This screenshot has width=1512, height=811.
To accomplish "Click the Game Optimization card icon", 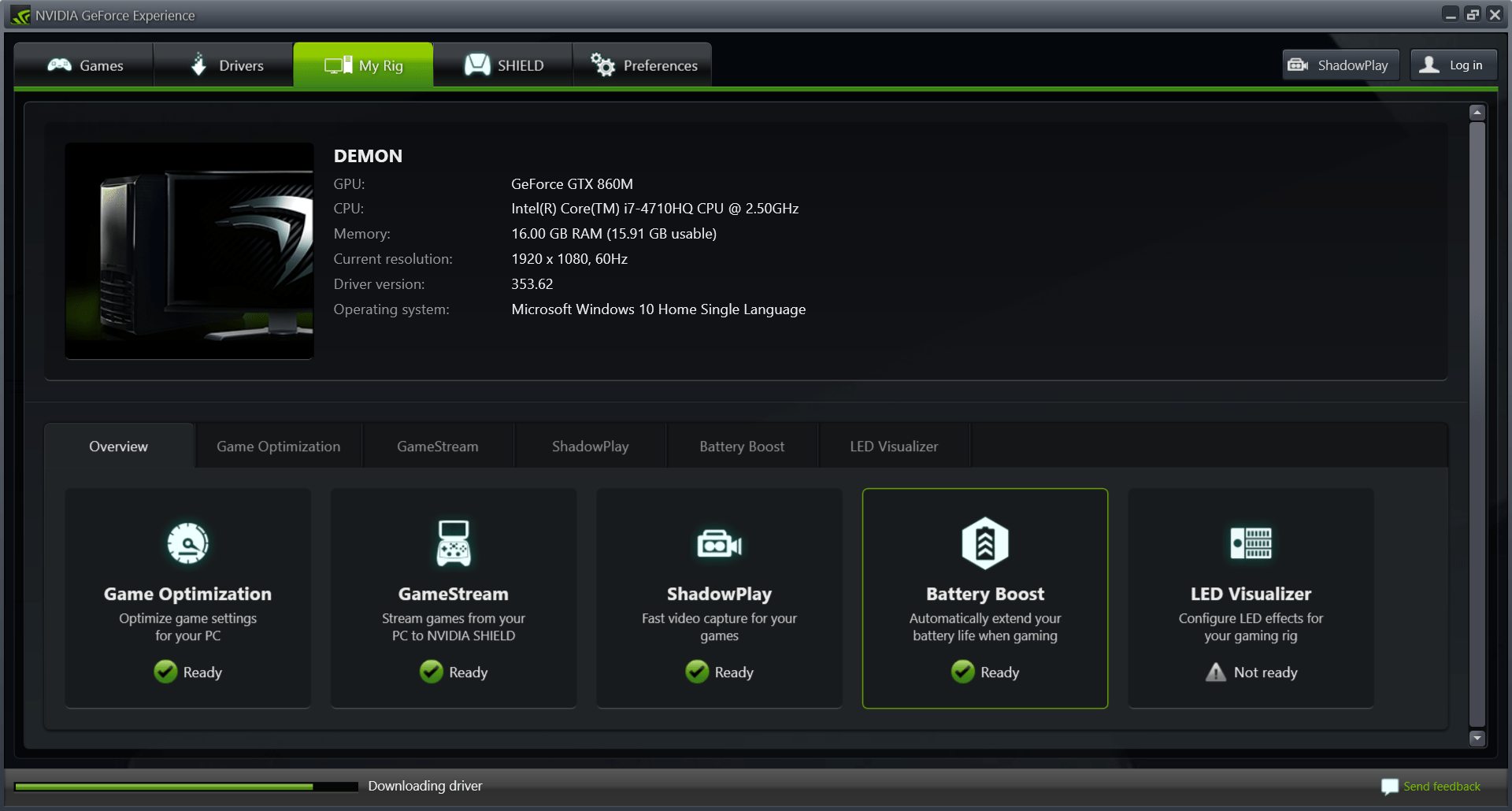I will 187,543.
